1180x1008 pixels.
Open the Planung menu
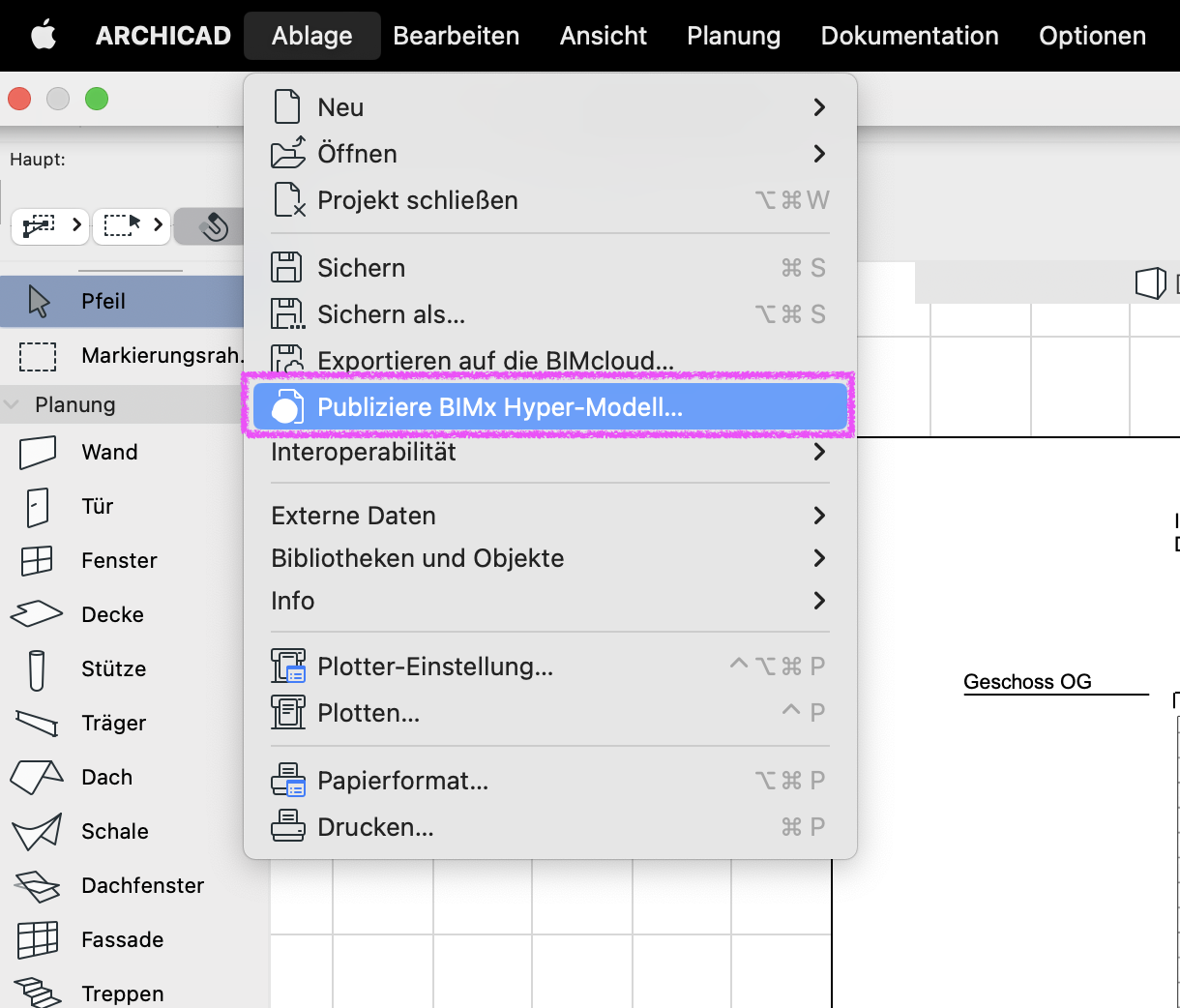tap(734, 36)
